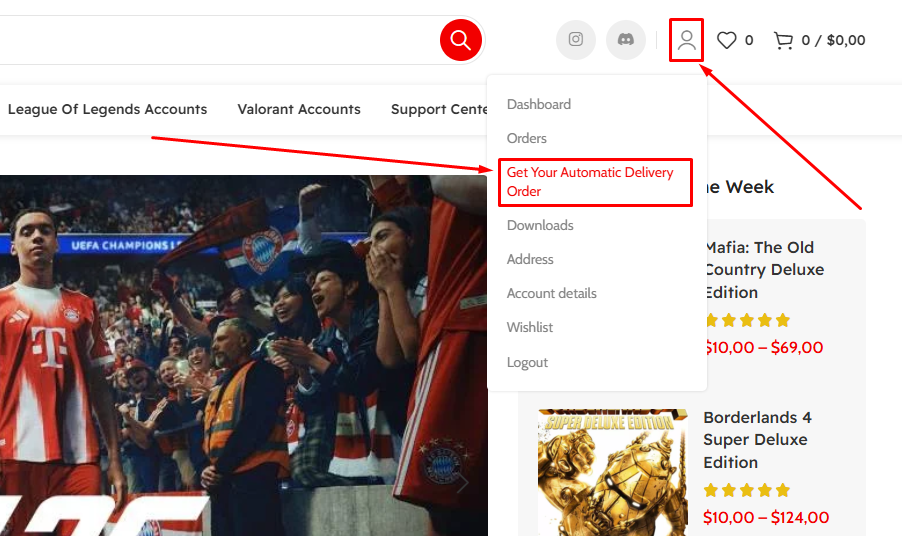The width and height of the screenshot is (902, 536).
Task: Go to Valorant Accounts nav link
Action: tap(299, 109)
